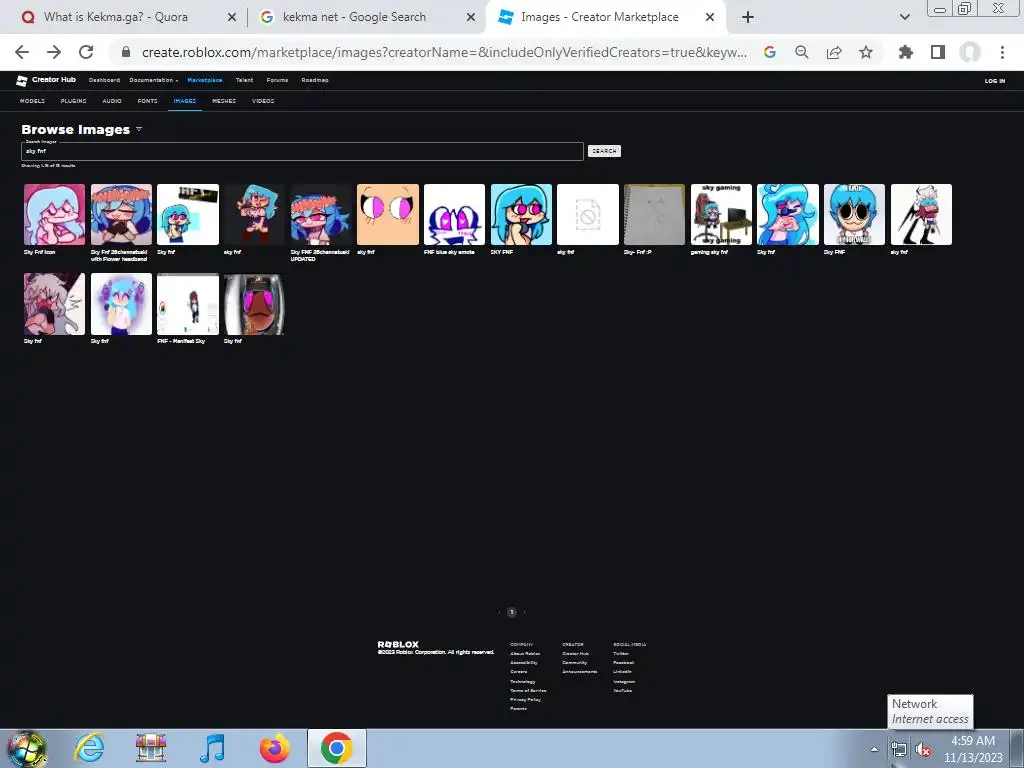Open the 'YouTube' footer link
Image resolution: width=1024 pixels, height=768 pixels.
[622, 691]
